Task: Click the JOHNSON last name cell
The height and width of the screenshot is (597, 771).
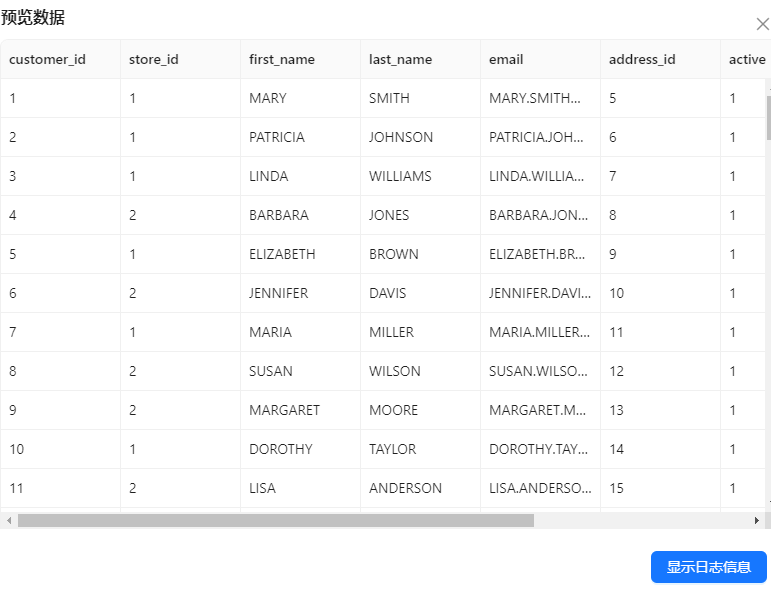Action: point(401,137)
